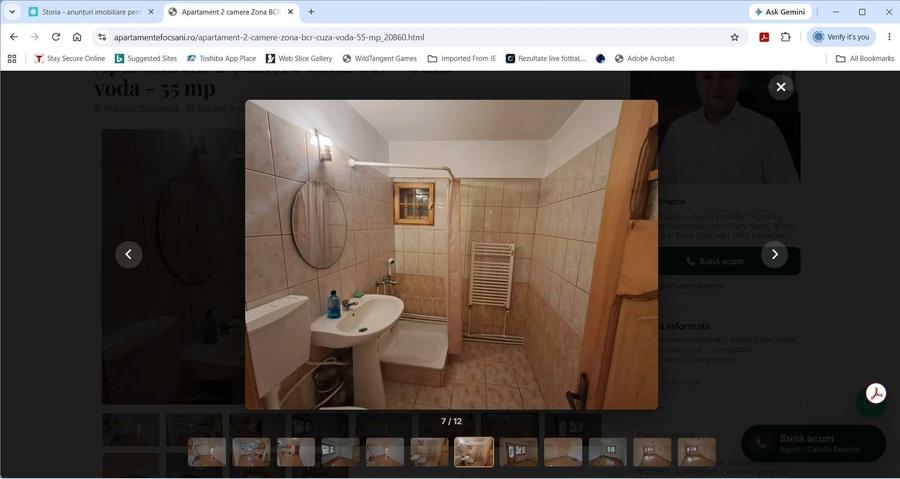Open Chrome's three-dot menu
Screen dimensions: 900x479
pos(889,37)
